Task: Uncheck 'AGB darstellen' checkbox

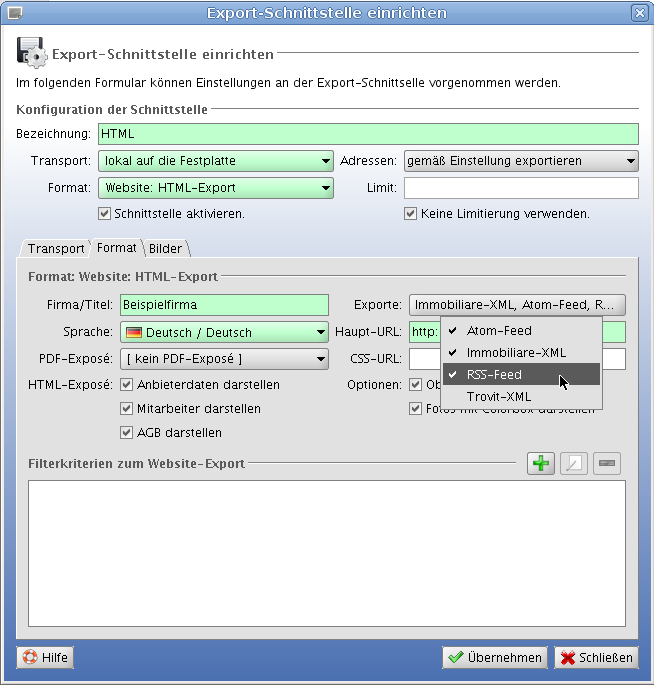Action: click(127, 433)
